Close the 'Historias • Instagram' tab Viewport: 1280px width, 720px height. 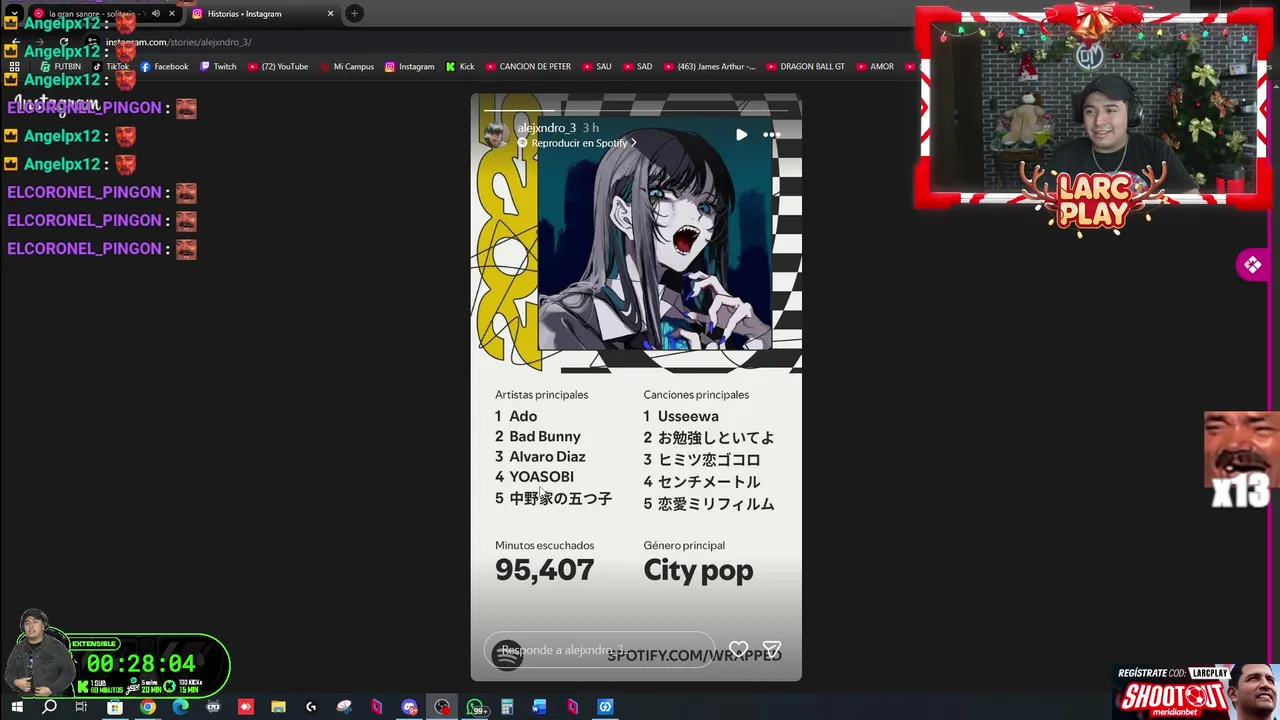click(330, 14)
